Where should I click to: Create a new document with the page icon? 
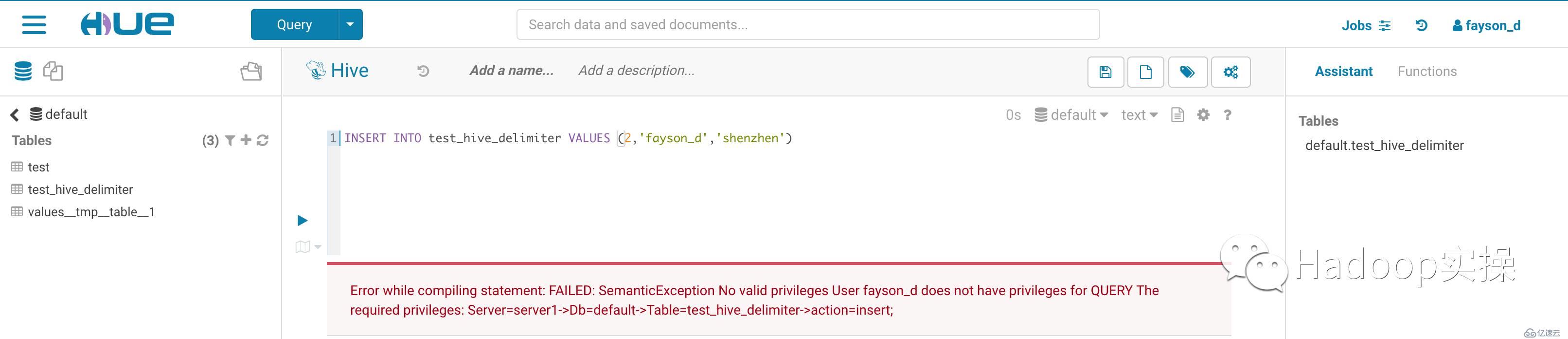1145,73
